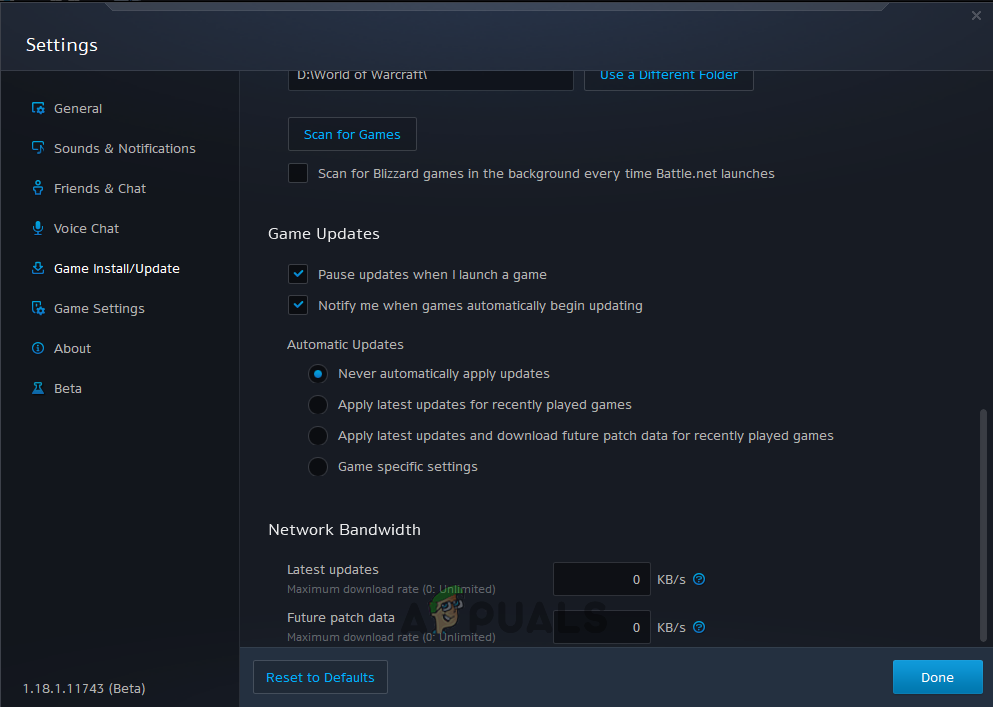Screen dimensions: 993x707
Task: Click the Automatic Updates label
Action: (345, 345)
